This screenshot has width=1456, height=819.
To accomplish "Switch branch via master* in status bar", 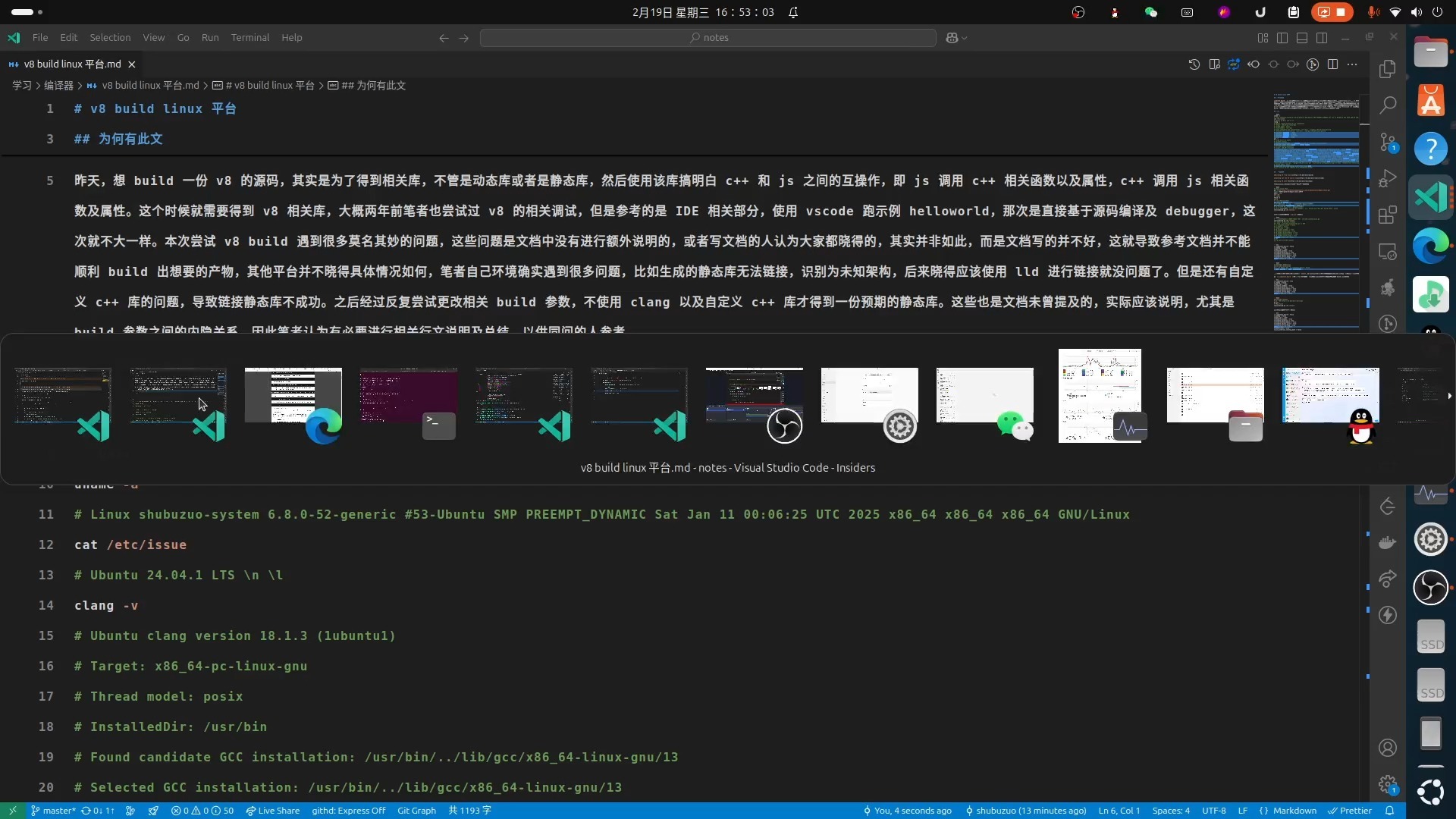I will coord(53,811).
